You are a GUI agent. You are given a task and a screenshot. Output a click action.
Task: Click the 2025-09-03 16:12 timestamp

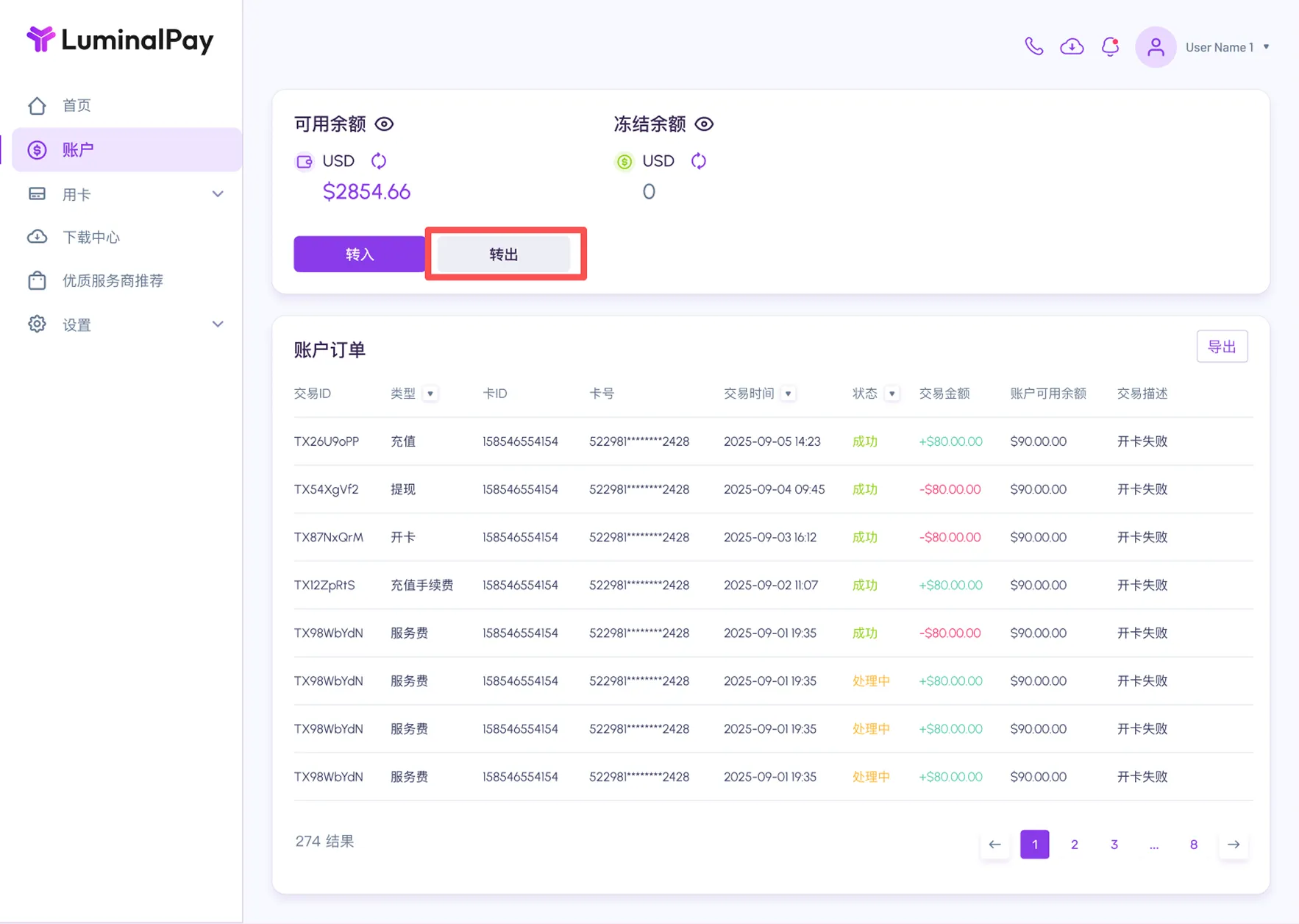point(769,537)
